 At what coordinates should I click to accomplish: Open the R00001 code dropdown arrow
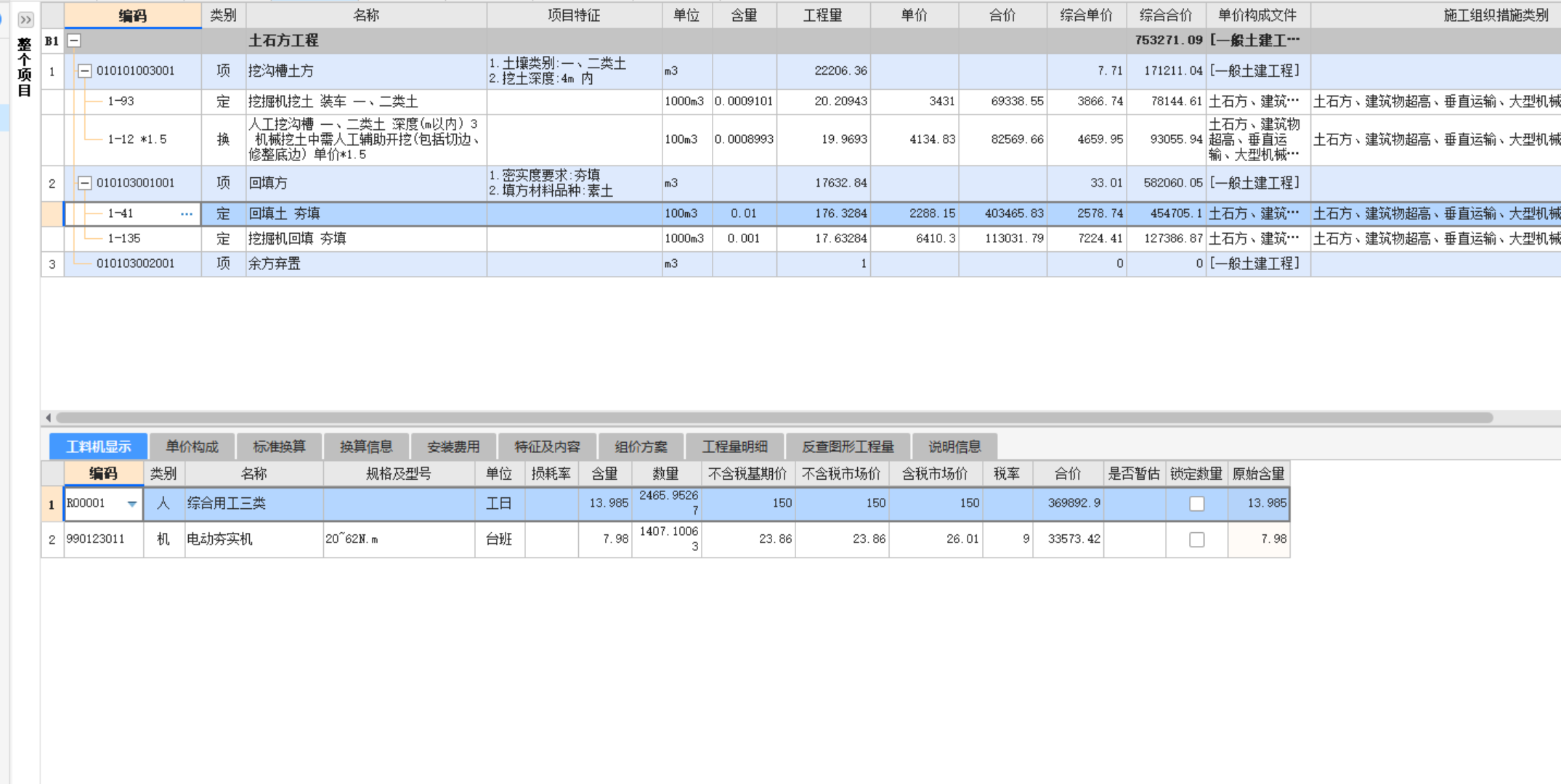point(132,504)
